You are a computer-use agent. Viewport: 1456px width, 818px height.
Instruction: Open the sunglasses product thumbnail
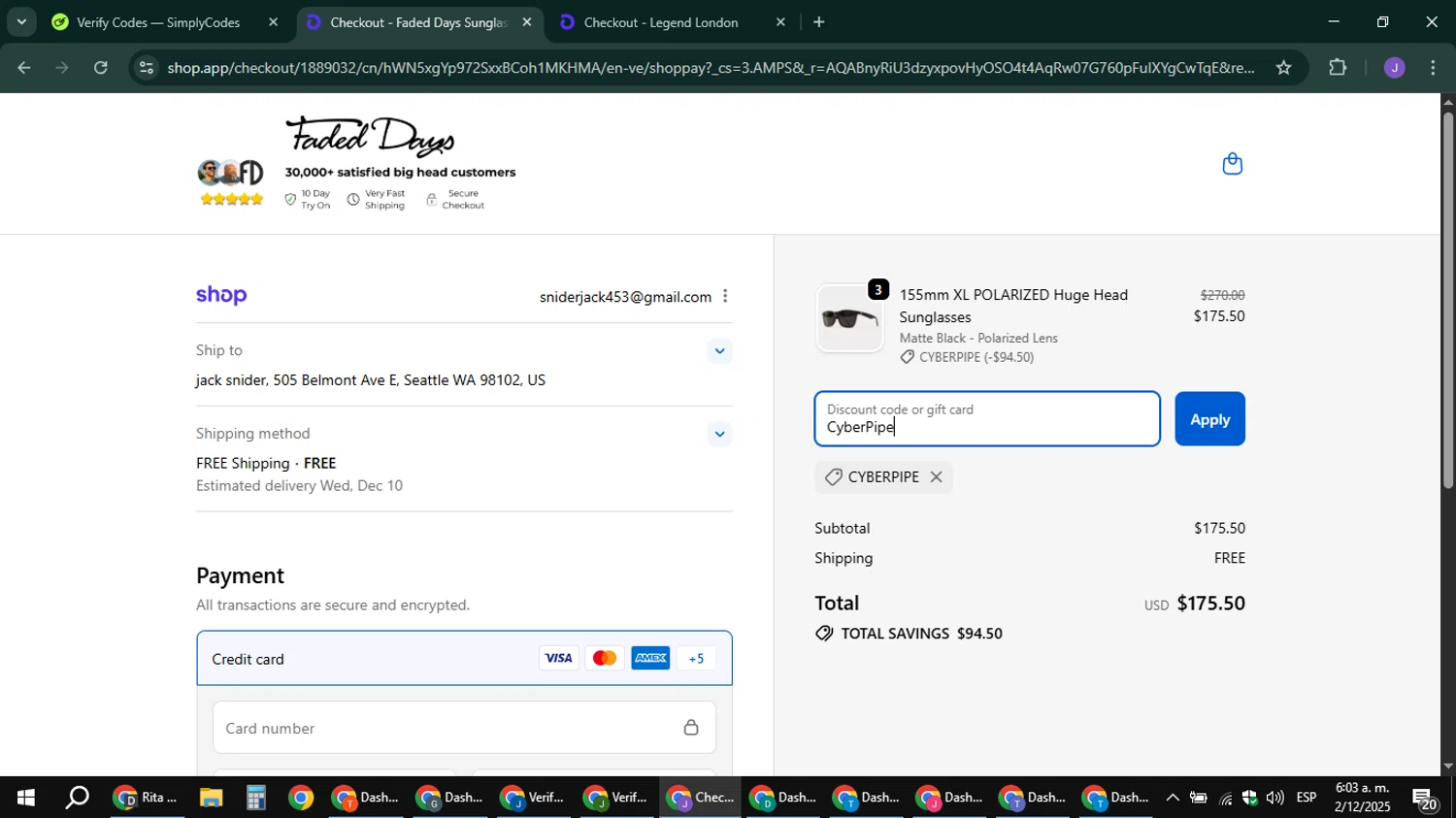[x=849, y=318]
